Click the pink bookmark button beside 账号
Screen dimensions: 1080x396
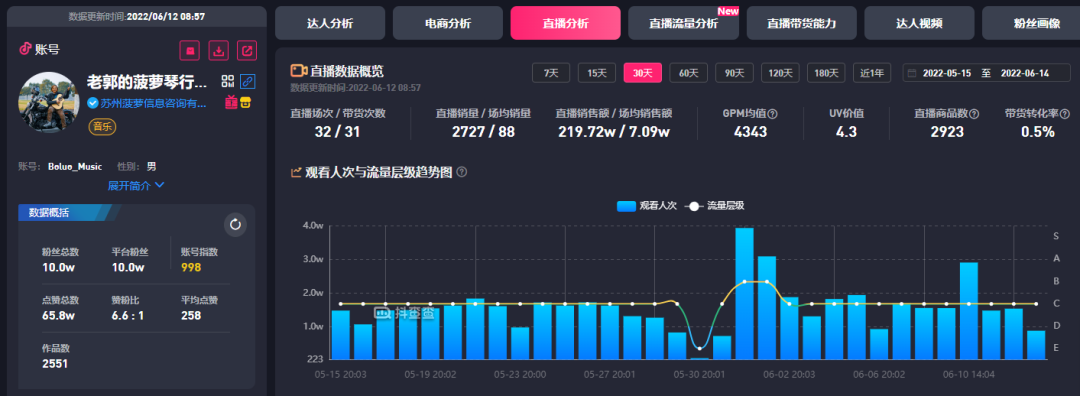[x=190, y=50]
